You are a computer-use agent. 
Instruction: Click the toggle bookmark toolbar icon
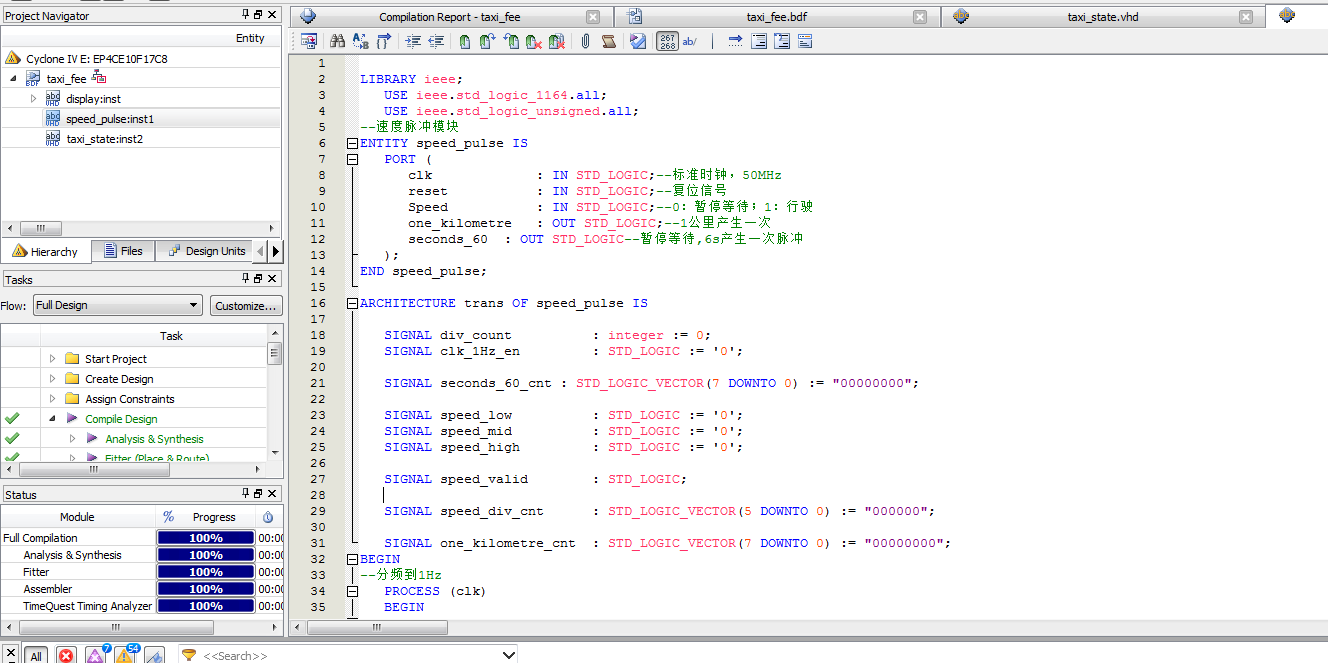[x=465, y=41]
